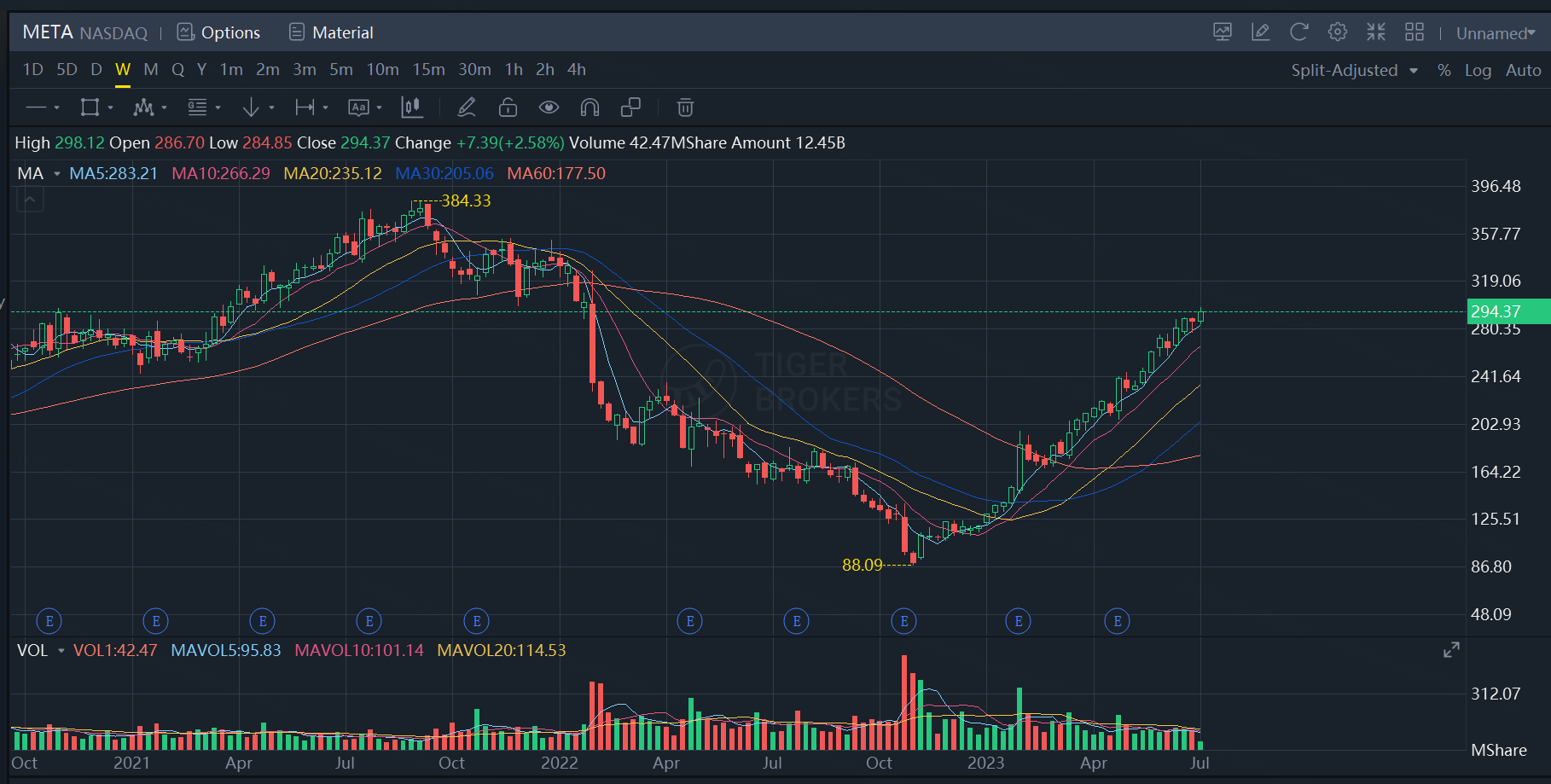
Task: Click the magnet snap tool icon
Action: [590, 107]
